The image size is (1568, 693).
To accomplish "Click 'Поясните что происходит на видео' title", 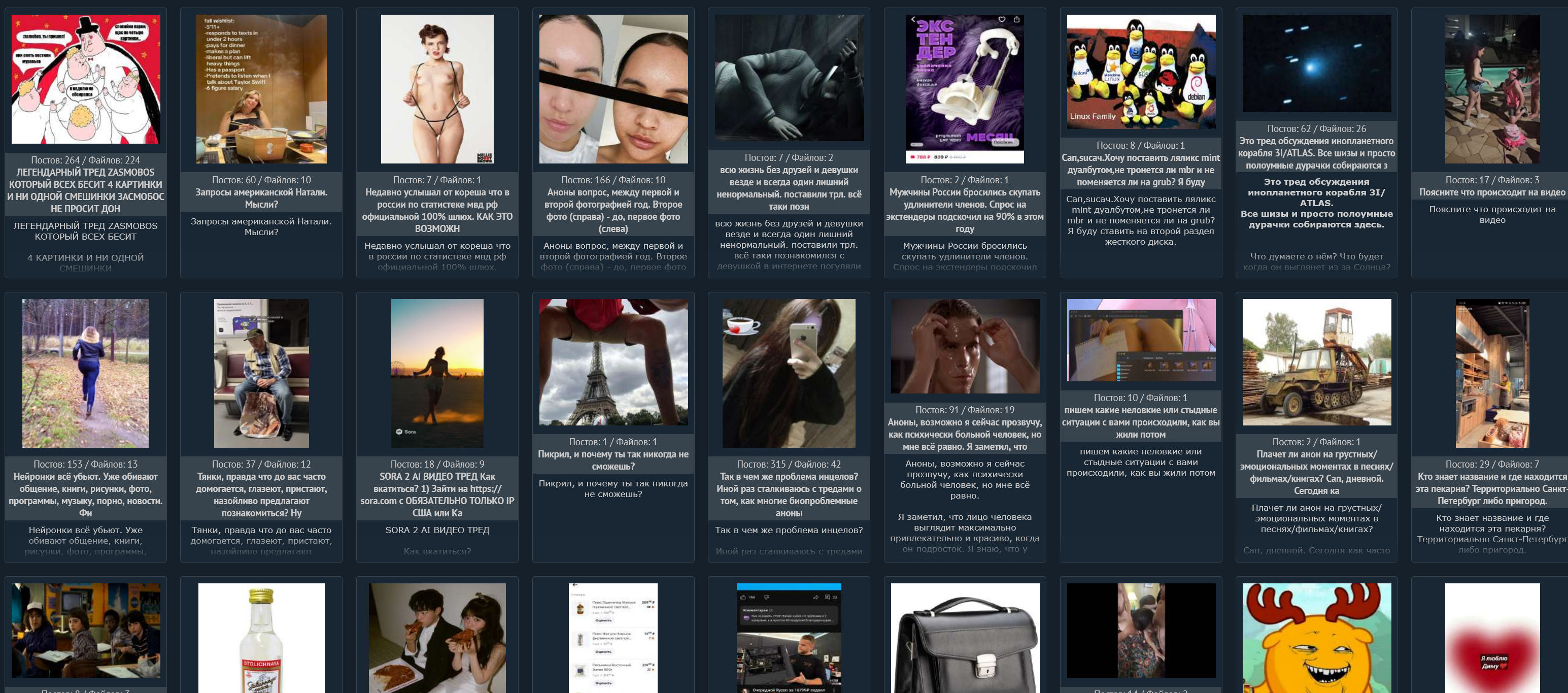I will (1492, 192).
